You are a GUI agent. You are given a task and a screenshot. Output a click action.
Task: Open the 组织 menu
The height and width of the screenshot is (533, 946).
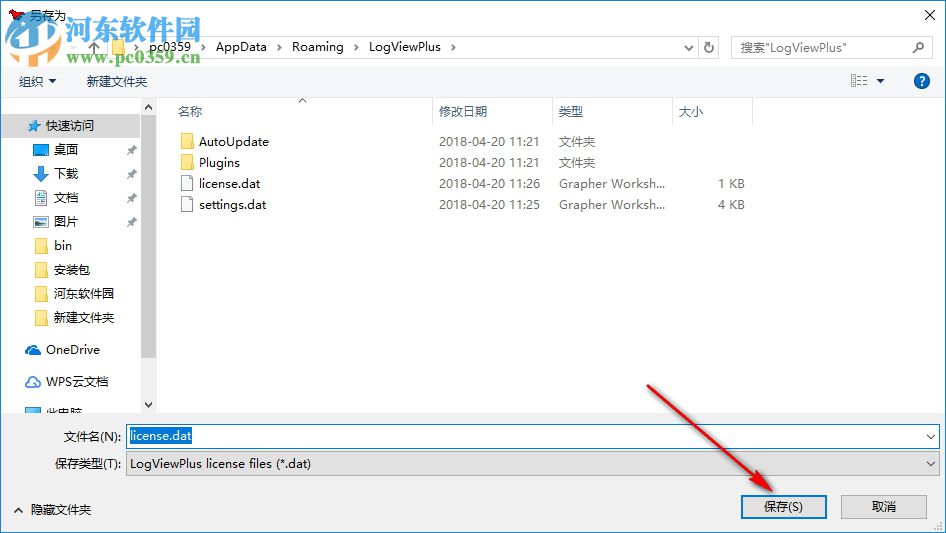tap(37, 81)
